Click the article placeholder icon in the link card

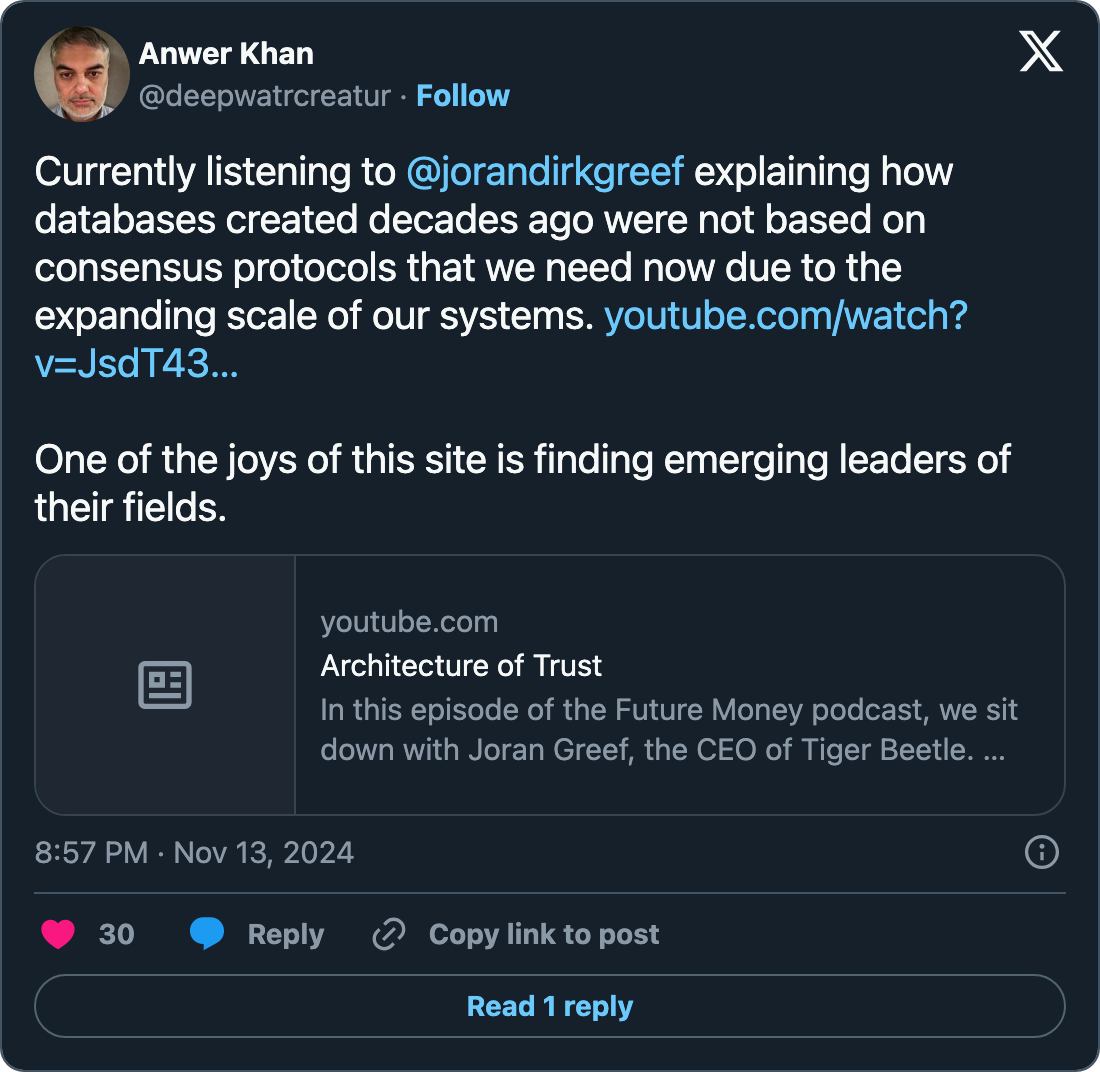[x=165, y=685]
